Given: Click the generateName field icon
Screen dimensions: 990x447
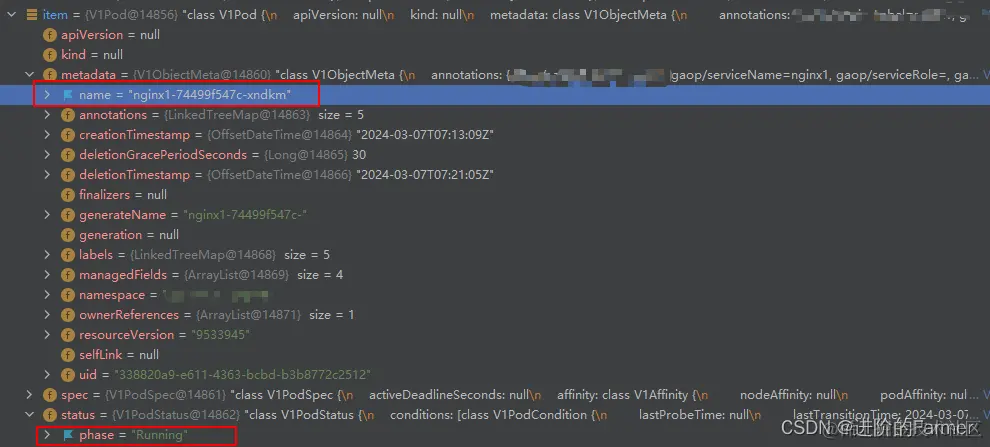Looking at the screenshot, I should coord(68,215).
